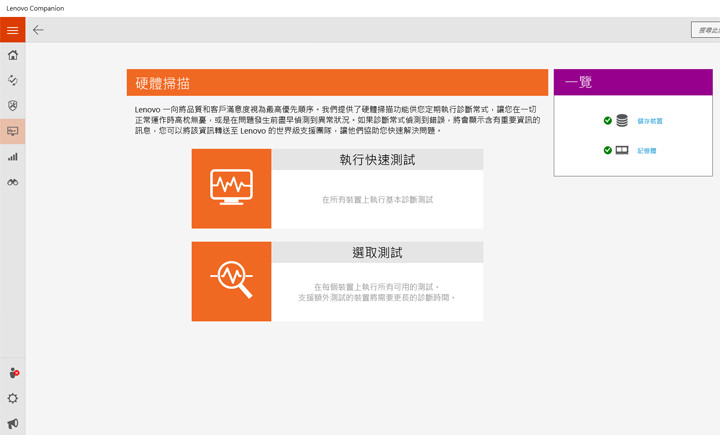This screenshot has height=435, width=720.
Task: Click the storage device database icon
Action: (622, 121)
